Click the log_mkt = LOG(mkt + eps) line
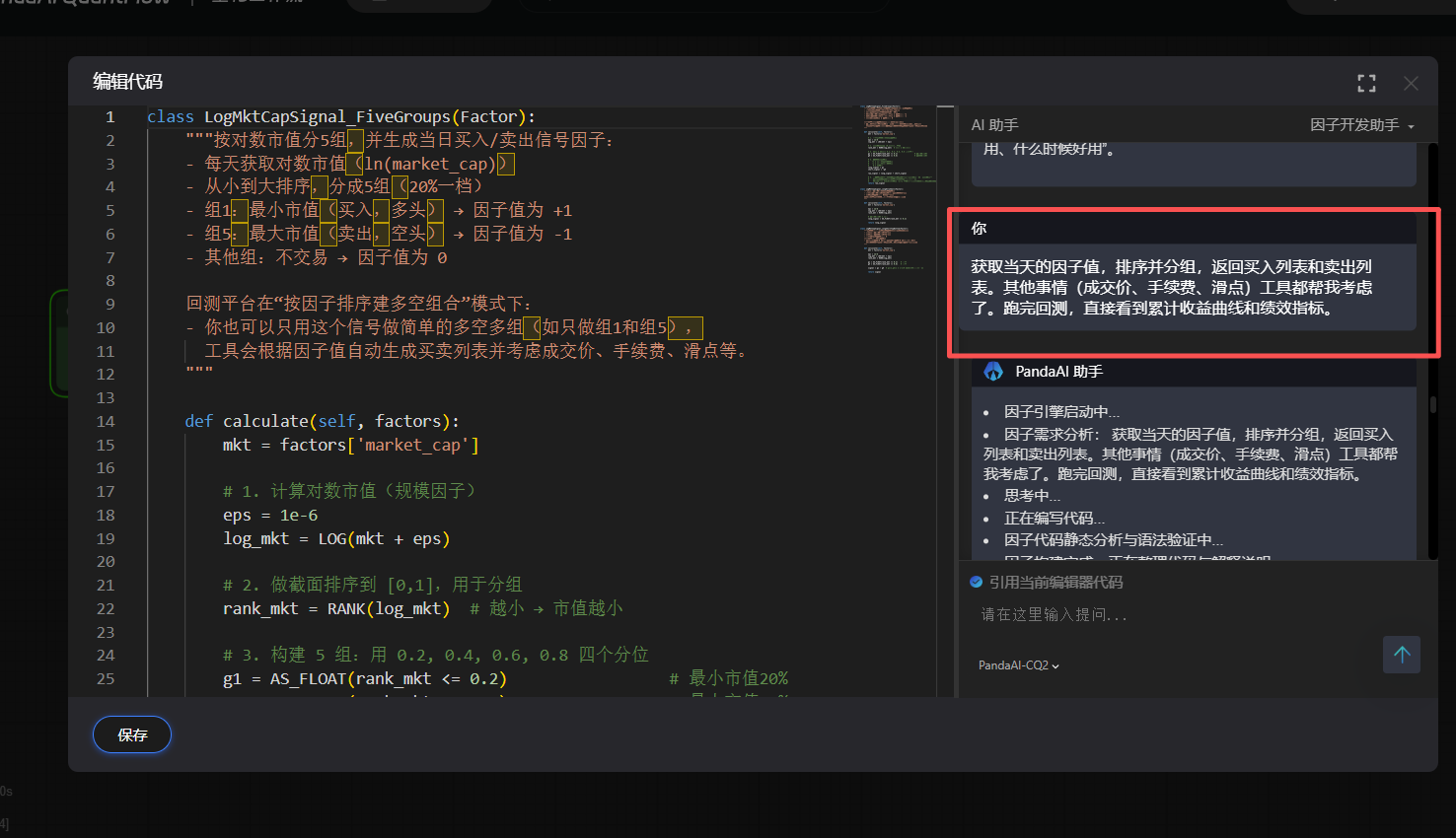Screen dimensions: 1456x838 click(336, 539)
